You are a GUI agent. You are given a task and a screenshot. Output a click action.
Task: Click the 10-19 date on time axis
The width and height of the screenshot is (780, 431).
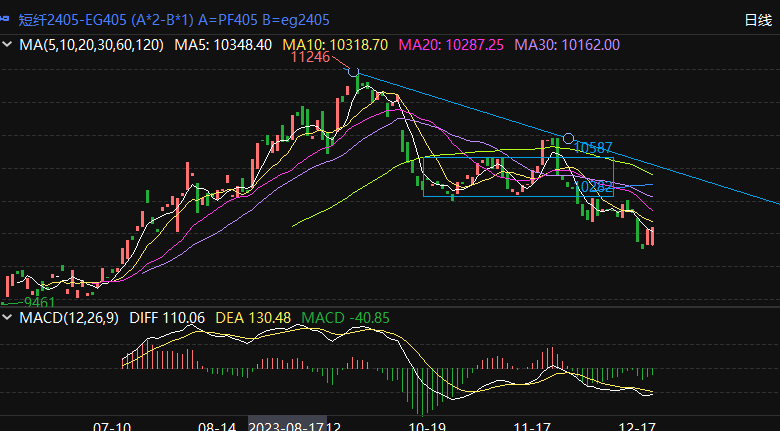point(427,424)
